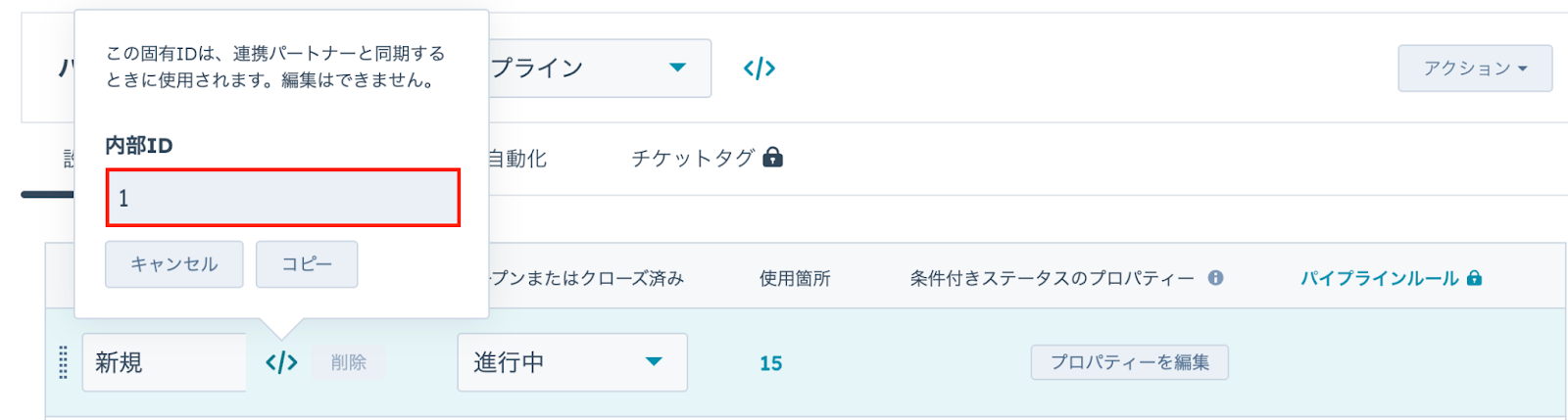The image size is (1568, 420).
Task: Click the 新規 stage name field
Action: coord(164,362)
